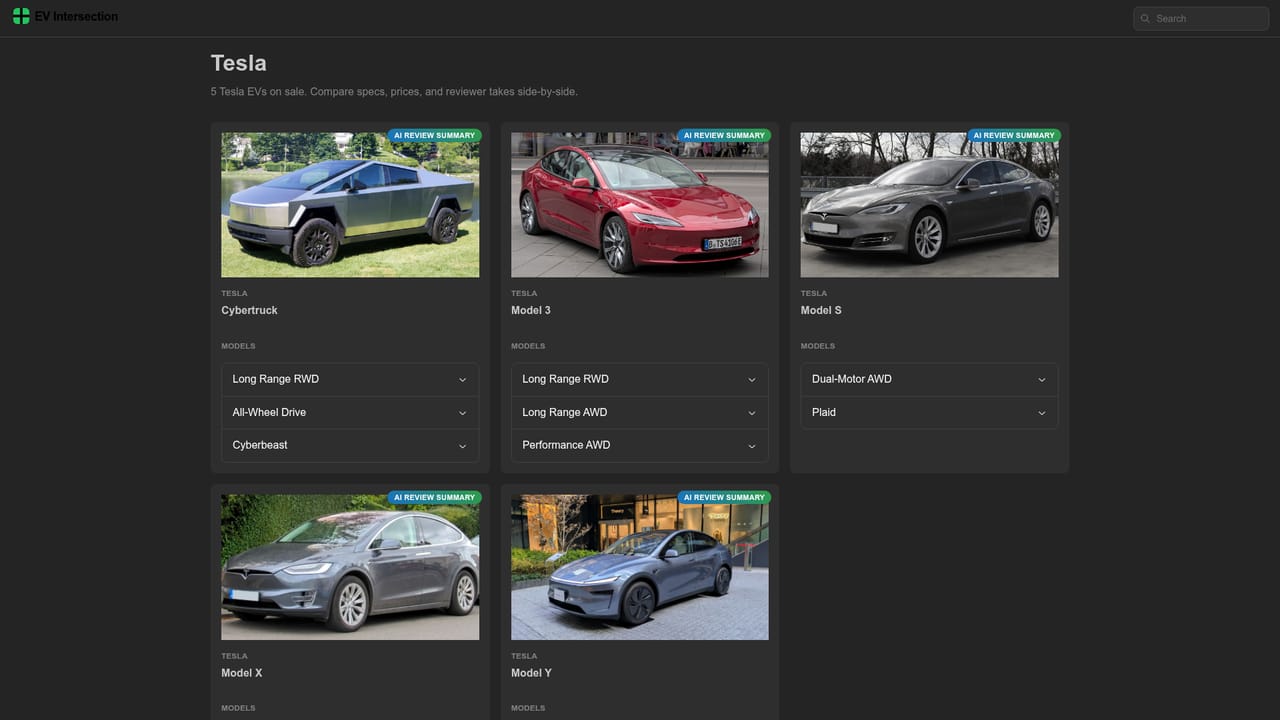Expand Model S Dual-Motor AWD row
This screenshot has width=1280, height=720.
(930, 380)
